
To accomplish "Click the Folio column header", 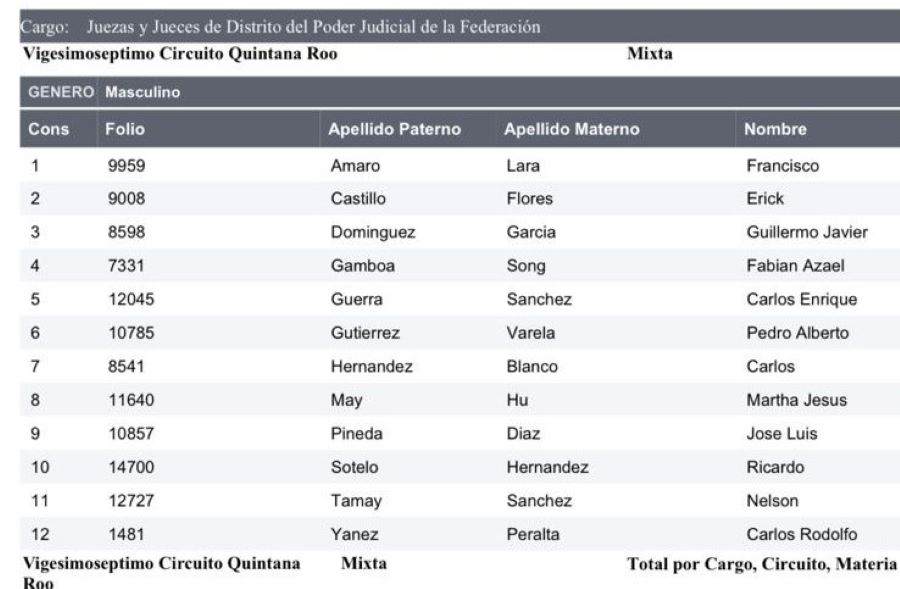I will tap(125, 129).
